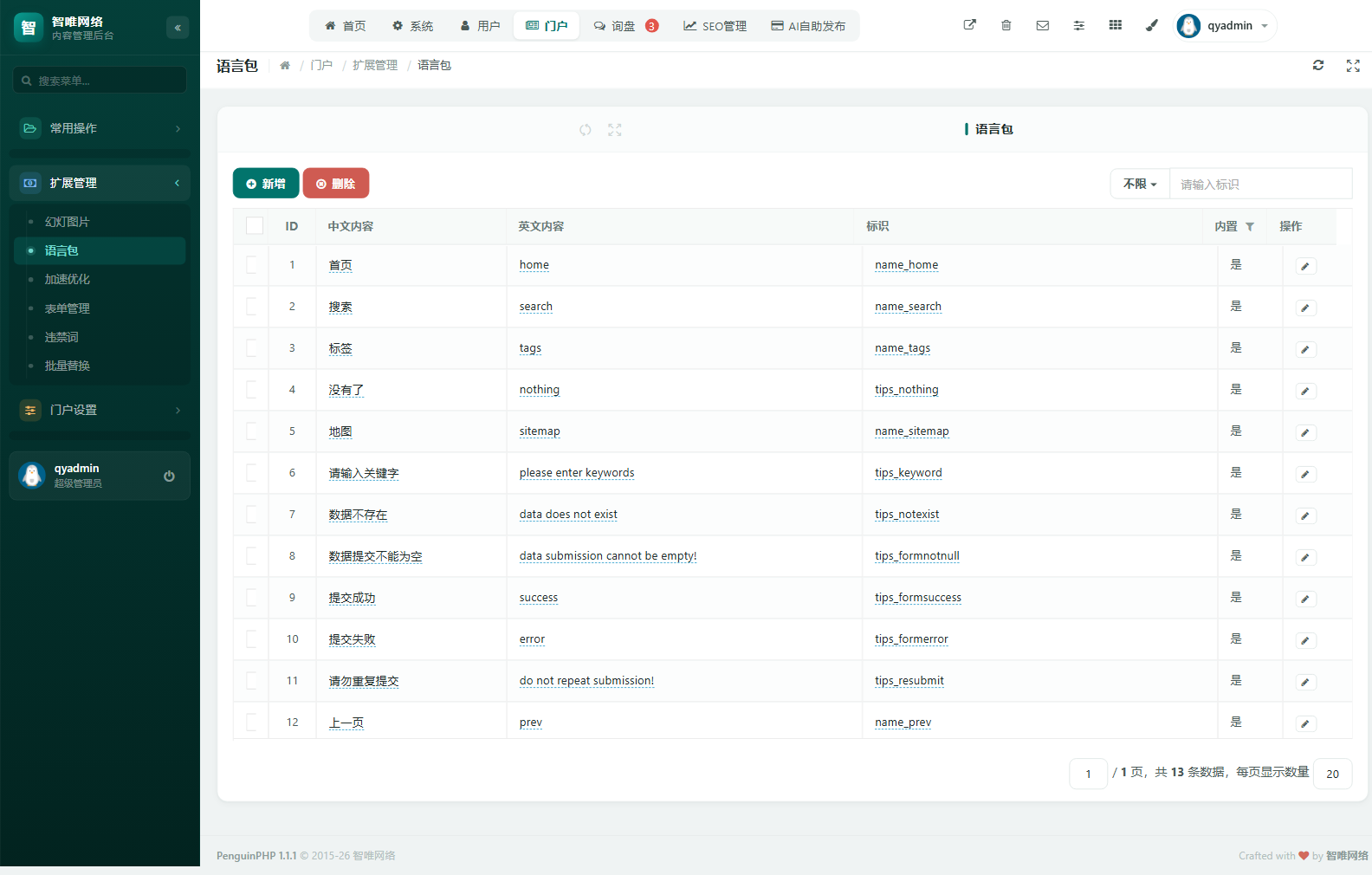This screenshot has height=875, width=1372.
Task: Click Chinese text 提交失败
Action: [x=352, y=639]
